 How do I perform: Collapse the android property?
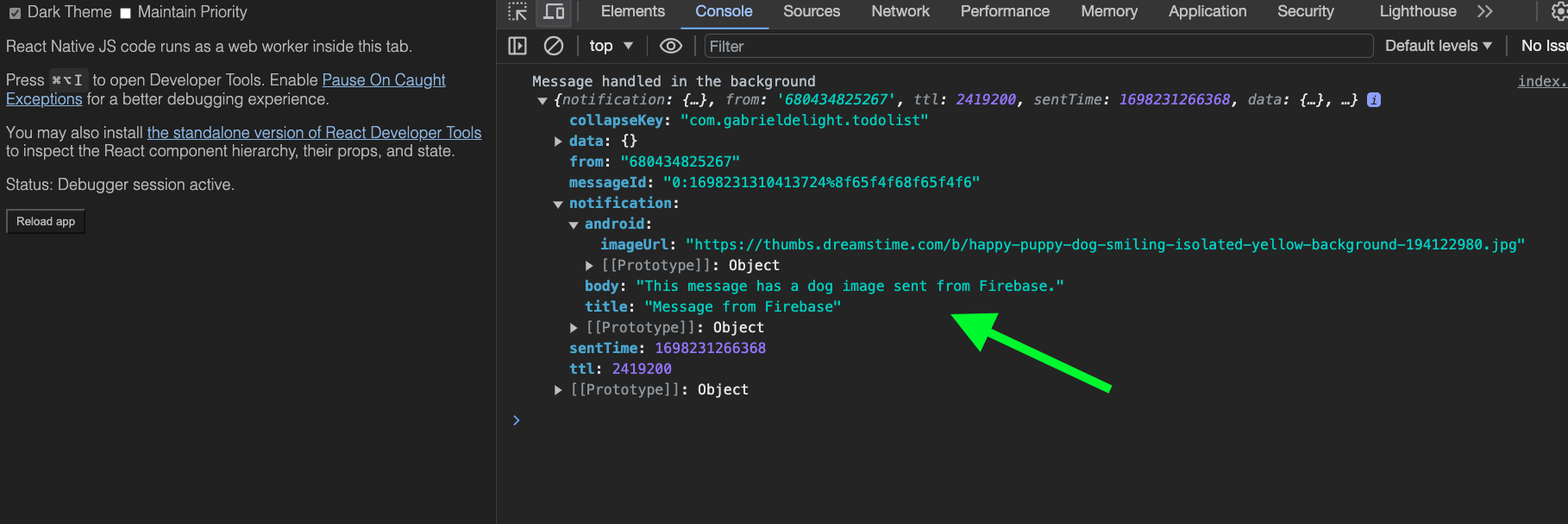click(574, 224)
